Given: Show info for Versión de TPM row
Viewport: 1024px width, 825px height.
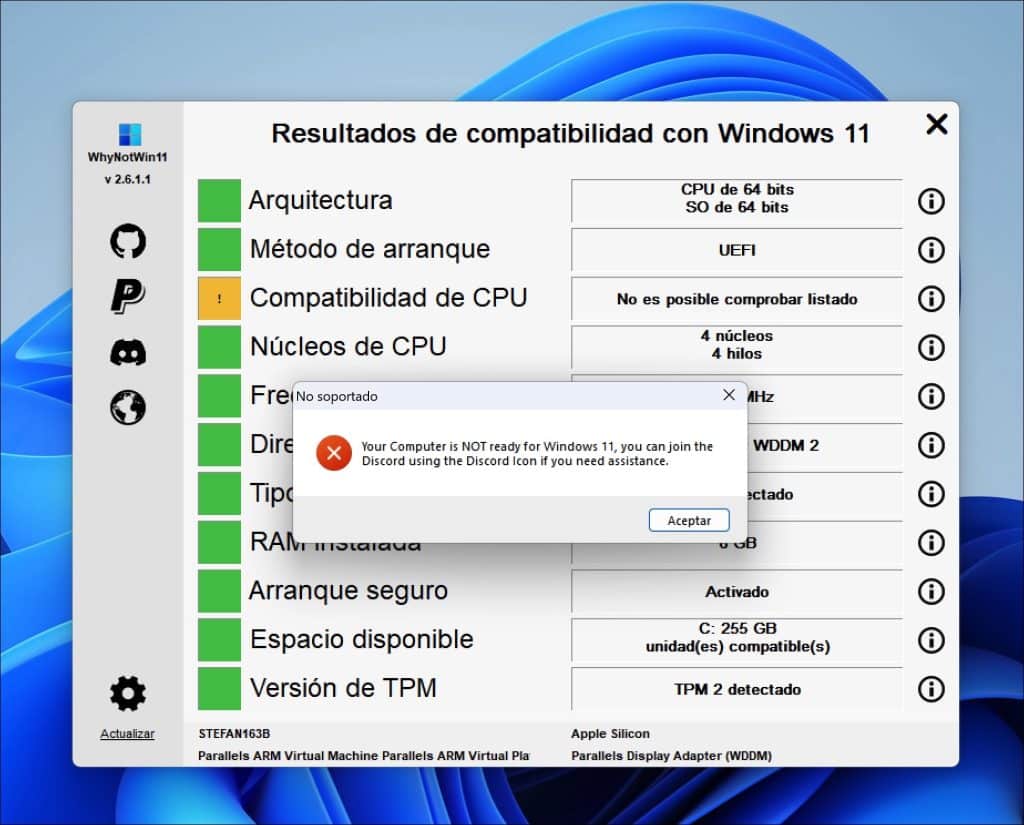Looking at the screenshot, I should tap(931, 688).
